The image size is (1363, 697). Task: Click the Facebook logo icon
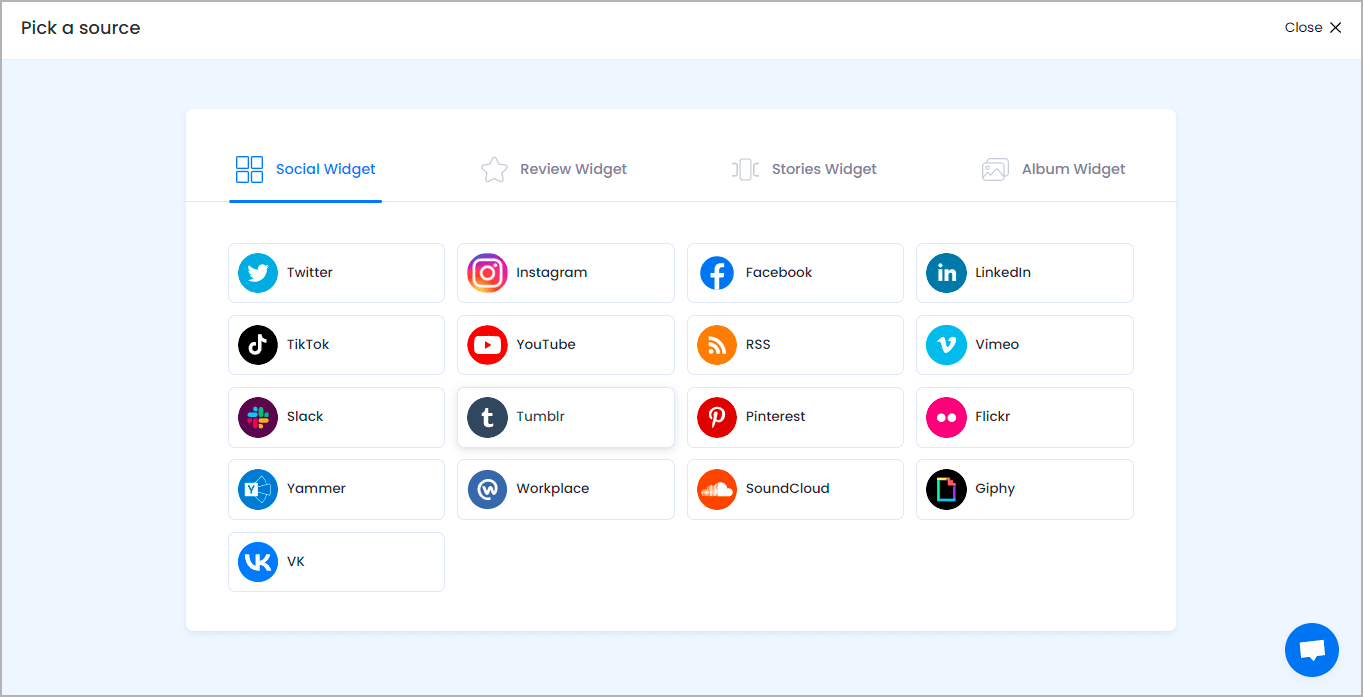coord(717,273)
